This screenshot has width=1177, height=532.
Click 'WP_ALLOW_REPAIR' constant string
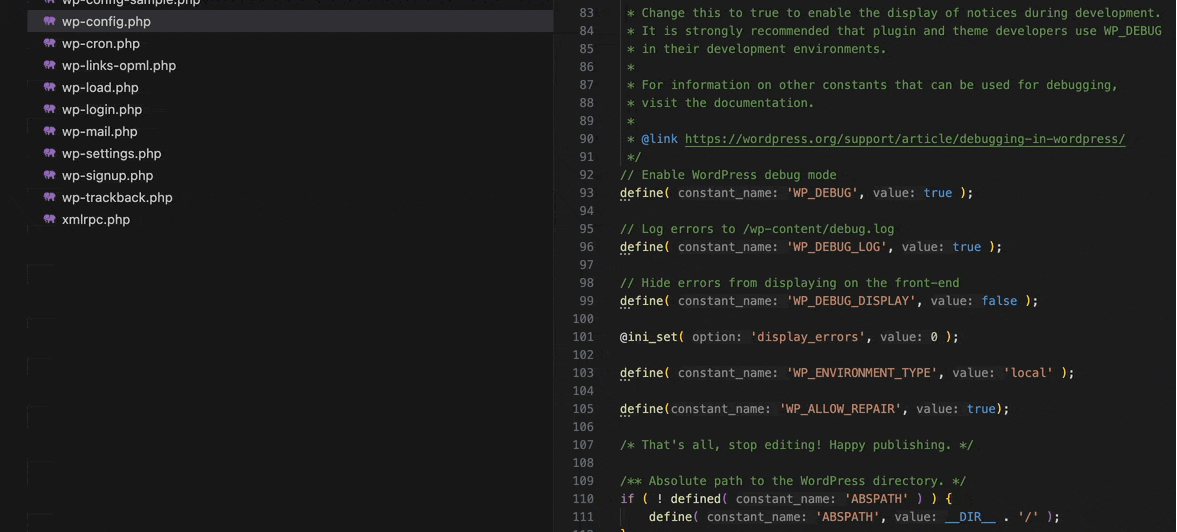tap(841, 409)
